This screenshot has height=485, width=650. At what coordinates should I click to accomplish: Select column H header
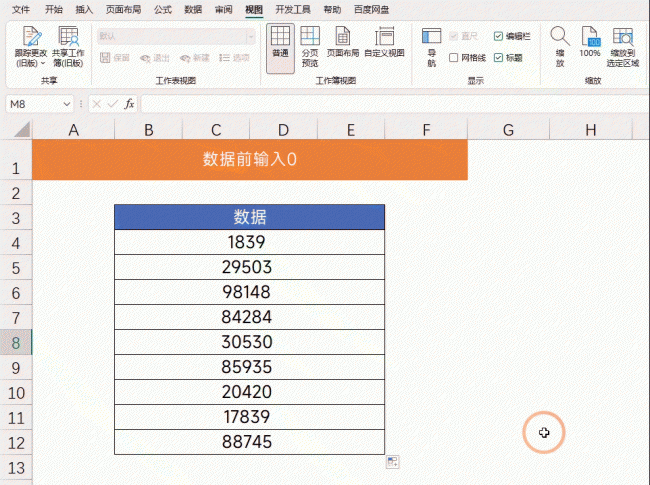[591, 130]
